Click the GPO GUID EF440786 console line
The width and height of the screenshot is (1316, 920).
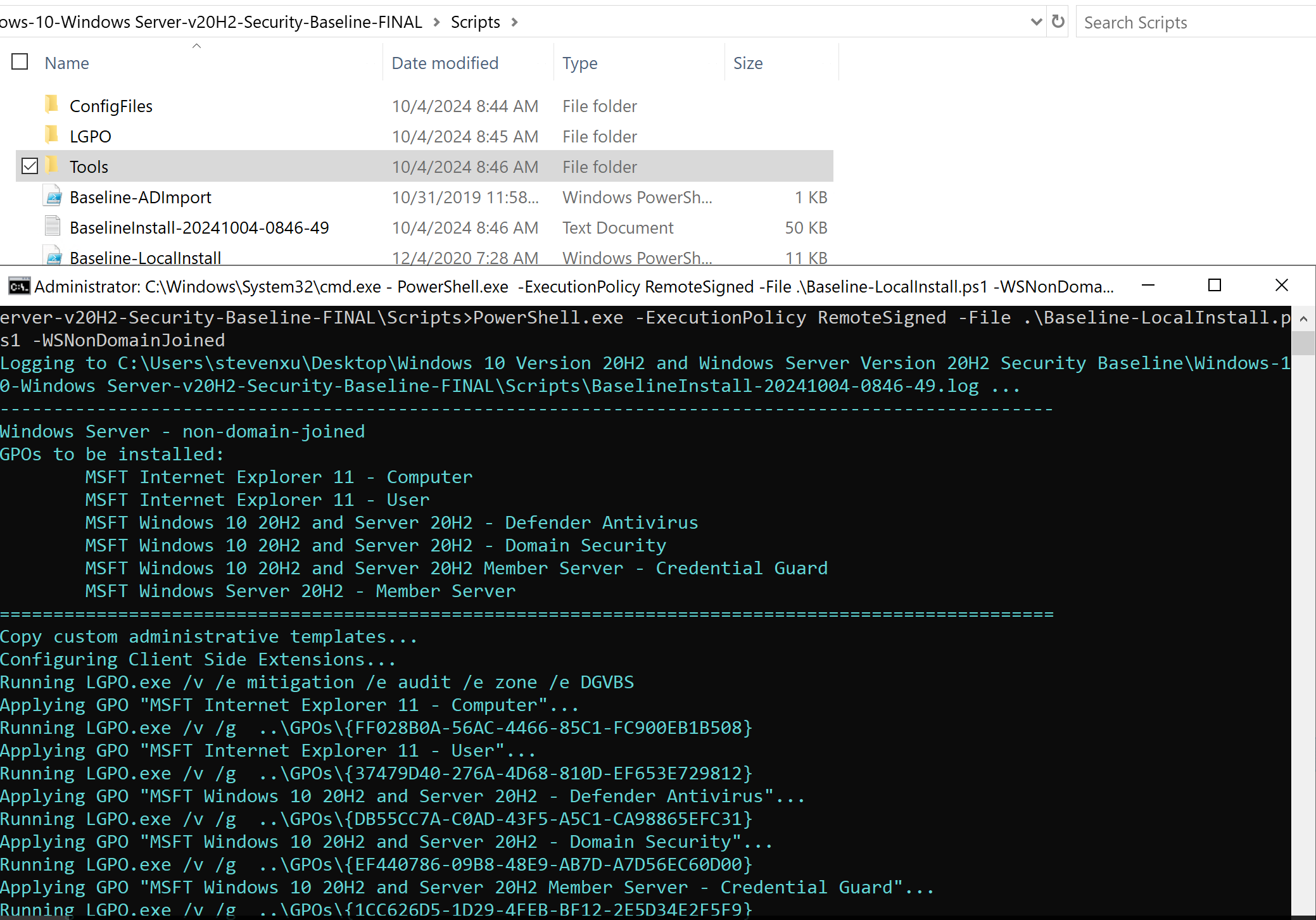tap(376, 864)
